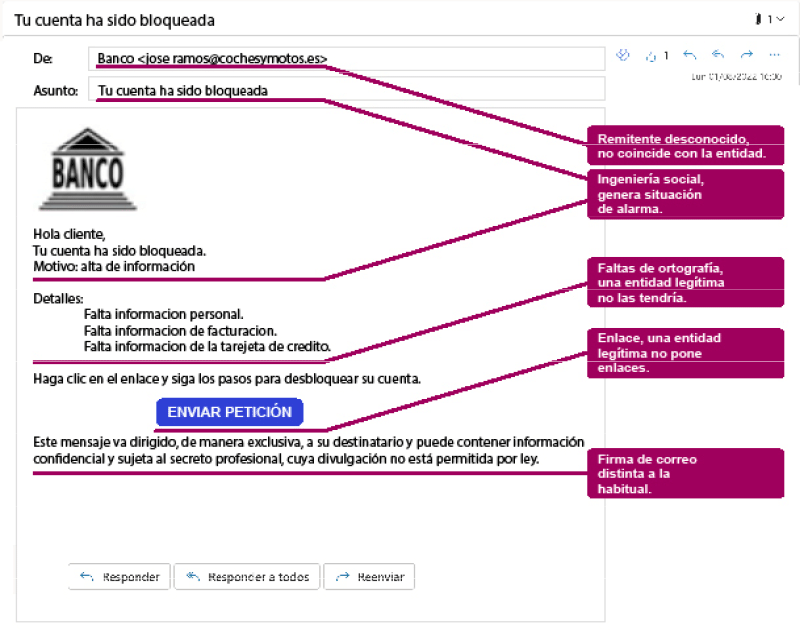Open the three-dots more actions menu
The image size is (801, 637).
click(x=774, y=55)
